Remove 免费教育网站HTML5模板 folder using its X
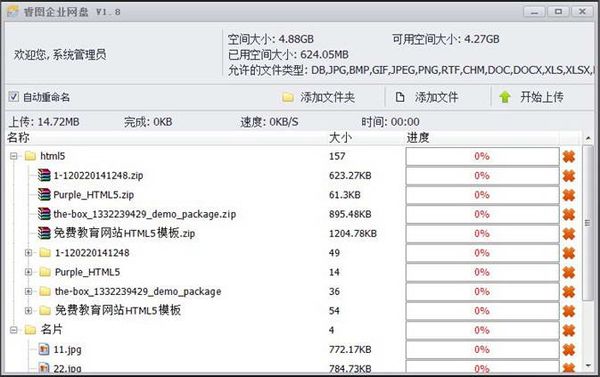The image size is (600, 377). (x=569, y=311)
